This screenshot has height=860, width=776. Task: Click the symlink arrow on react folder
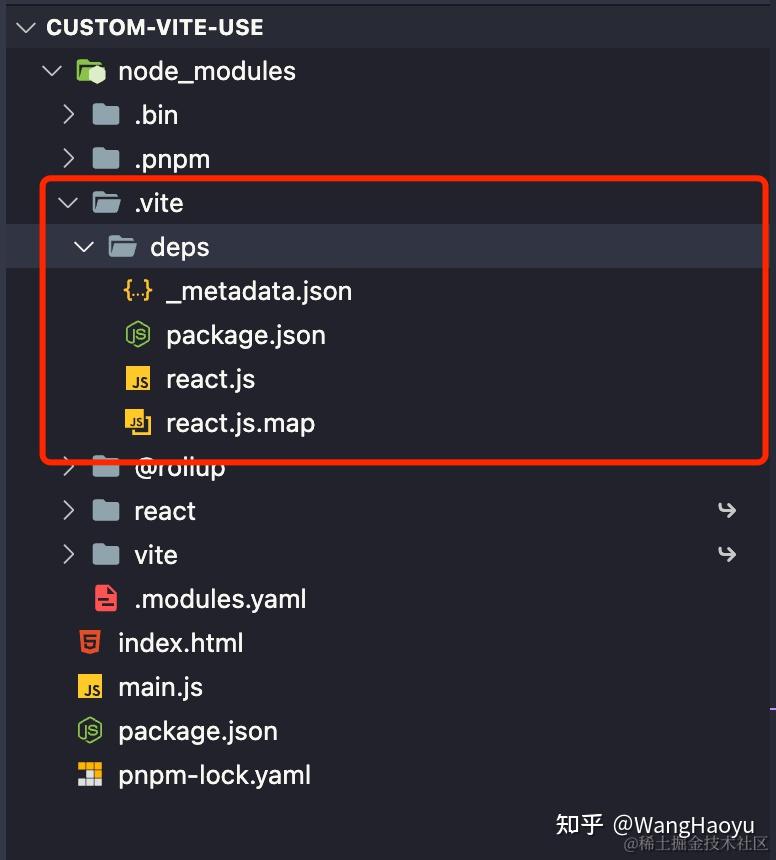(x=727, y=511)
